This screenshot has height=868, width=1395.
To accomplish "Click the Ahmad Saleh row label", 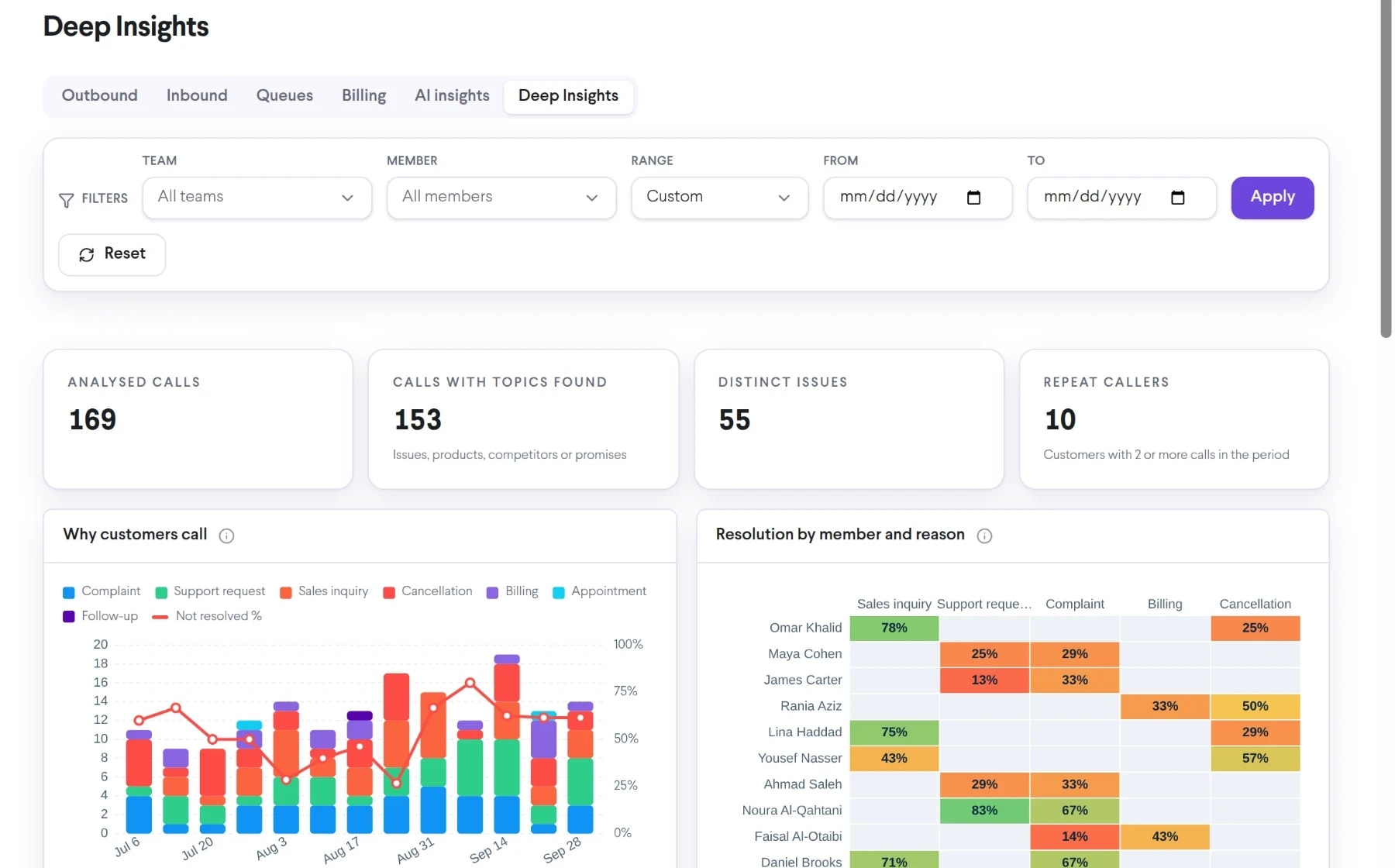I will [x=802, y=784].
